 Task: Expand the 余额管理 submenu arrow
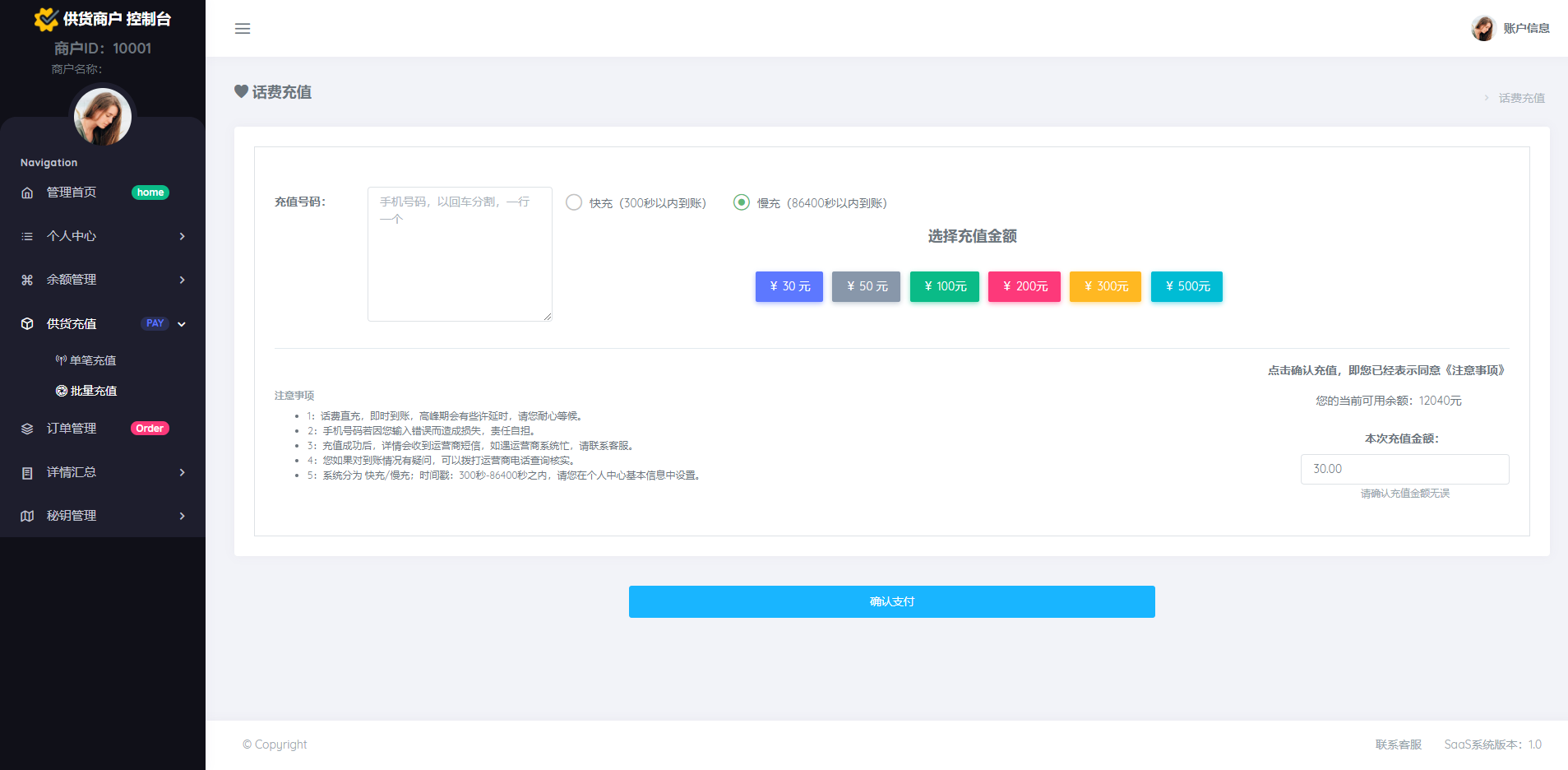click(x=182, y=280)
